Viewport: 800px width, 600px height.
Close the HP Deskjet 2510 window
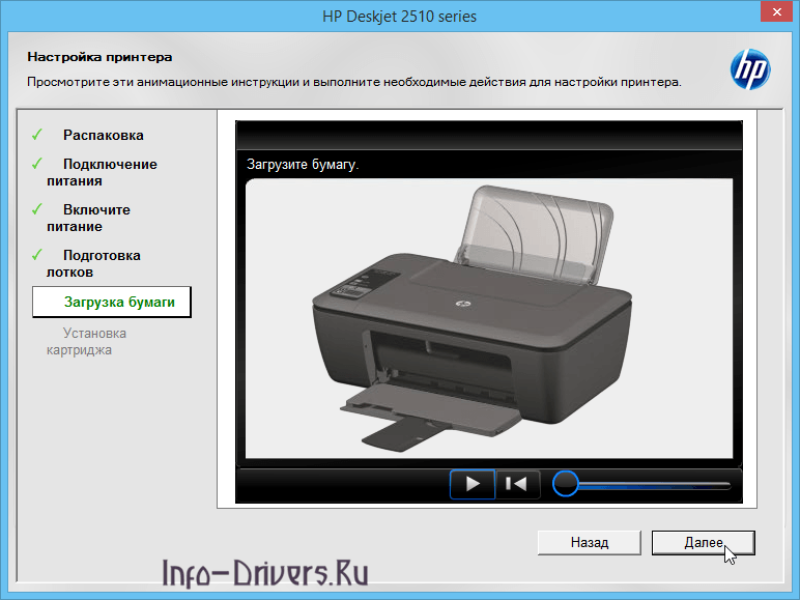point(777,12)
